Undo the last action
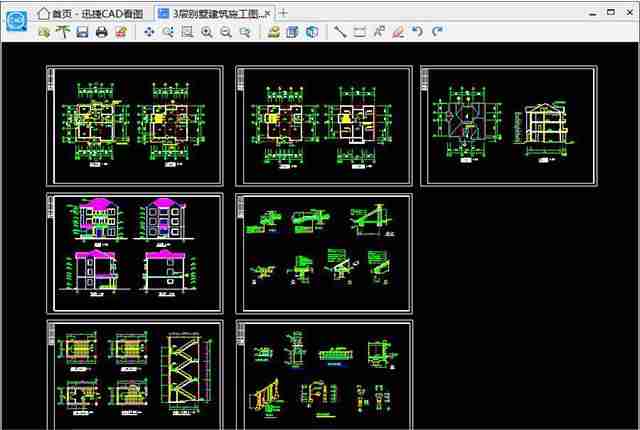 coord(417,31)
